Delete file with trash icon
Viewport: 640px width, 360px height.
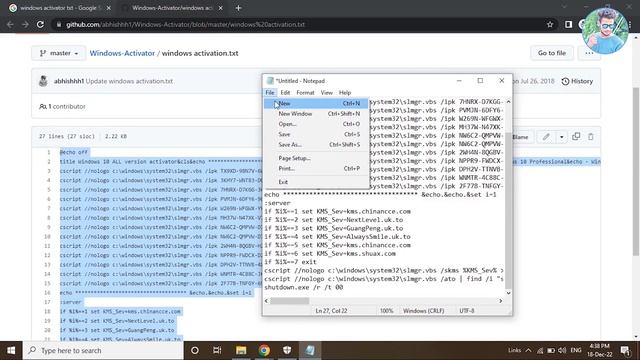(x=591, y=137)
